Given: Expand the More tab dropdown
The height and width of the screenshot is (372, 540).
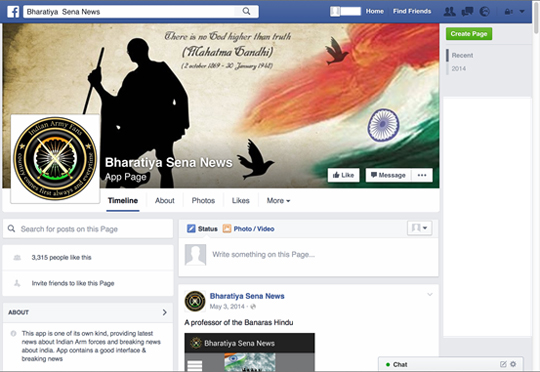Looking at the screenshot, I should 278,200.
